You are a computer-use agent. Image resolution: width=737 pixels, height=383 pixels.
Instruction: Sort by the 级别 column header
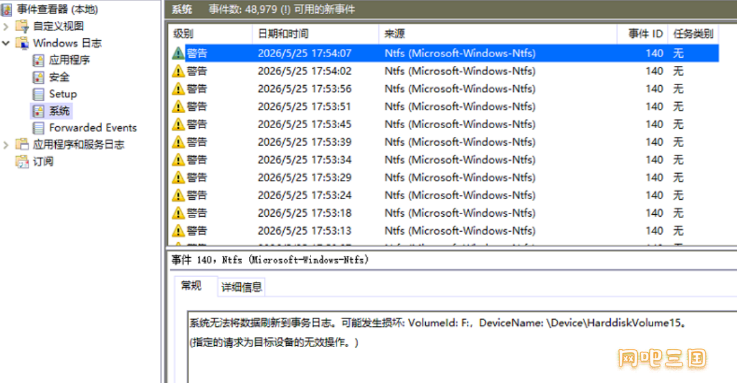(211, 34)
